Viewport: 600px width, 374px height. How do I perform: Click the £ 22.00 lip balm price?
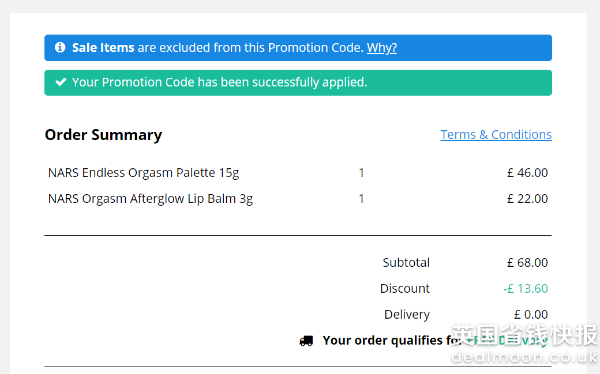pos(527,199)
